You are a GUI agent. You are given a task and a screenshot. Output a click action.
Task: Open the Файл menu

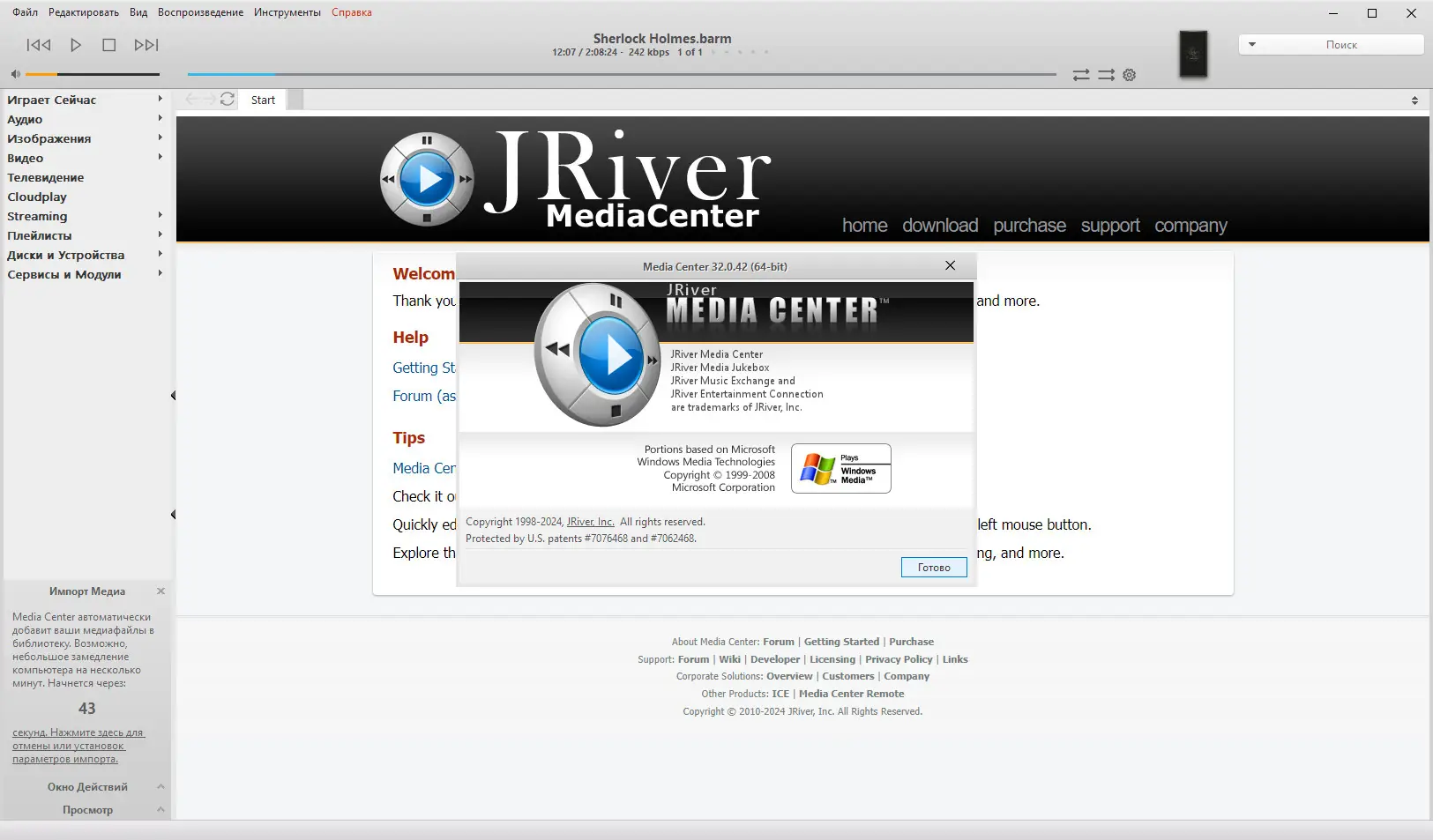(26, 12)
